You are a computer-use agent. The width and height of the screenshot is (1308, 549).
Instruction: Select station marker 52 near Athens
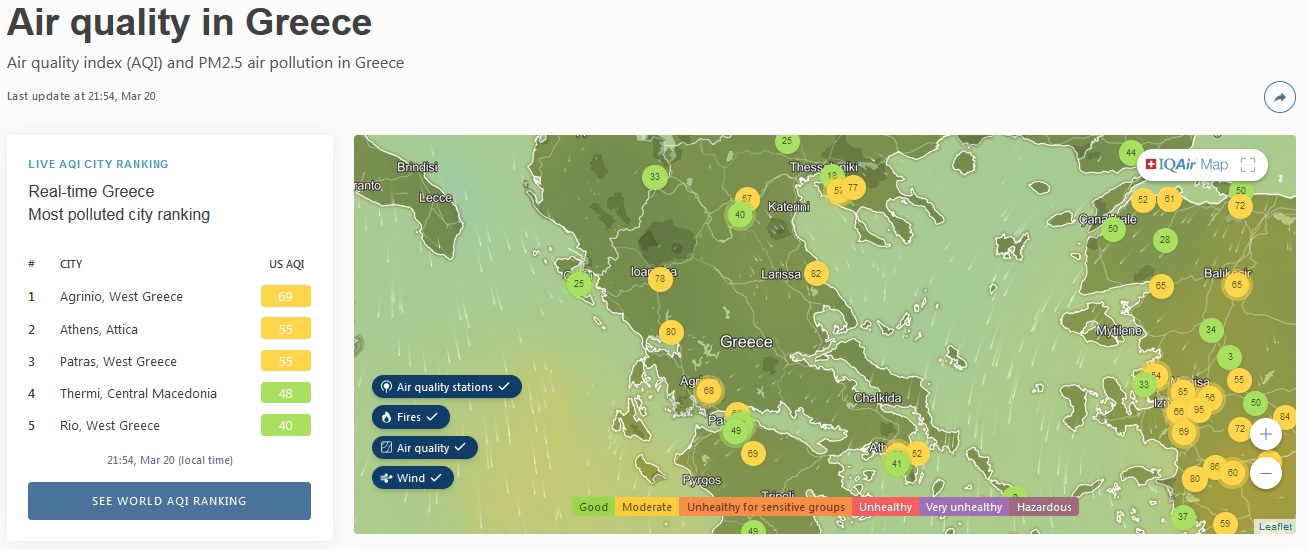[x=917, y=453]
